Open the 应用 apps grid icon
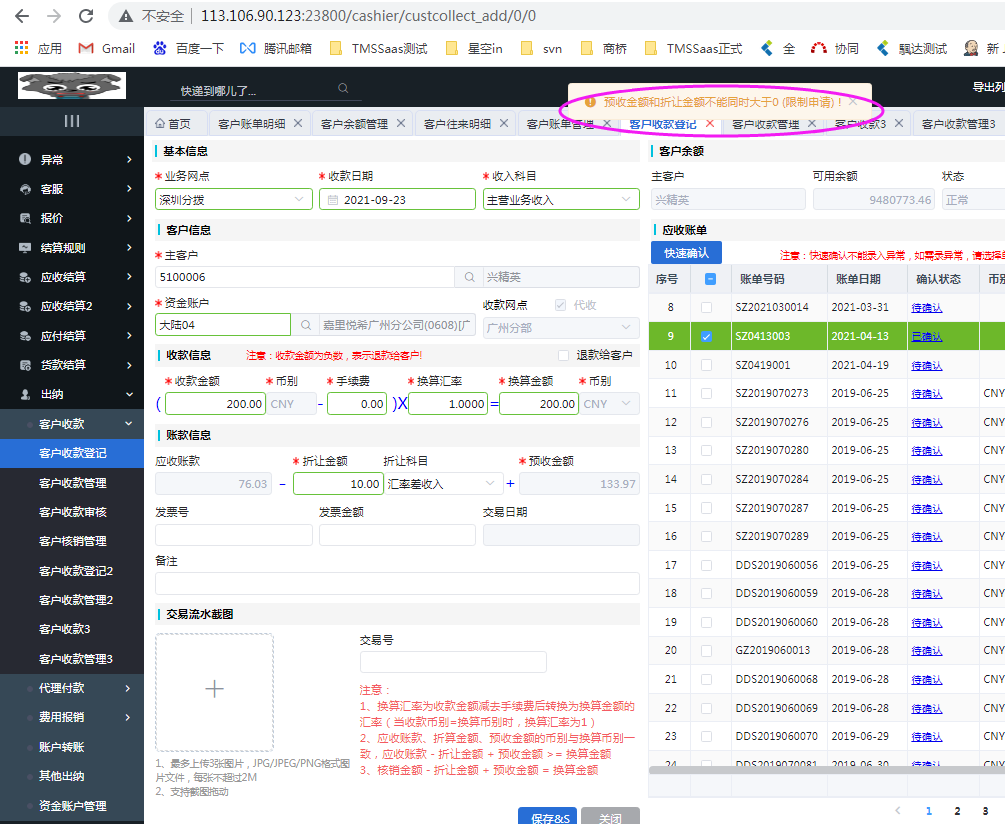This screenshot has height=824, width=1005. 22,48
